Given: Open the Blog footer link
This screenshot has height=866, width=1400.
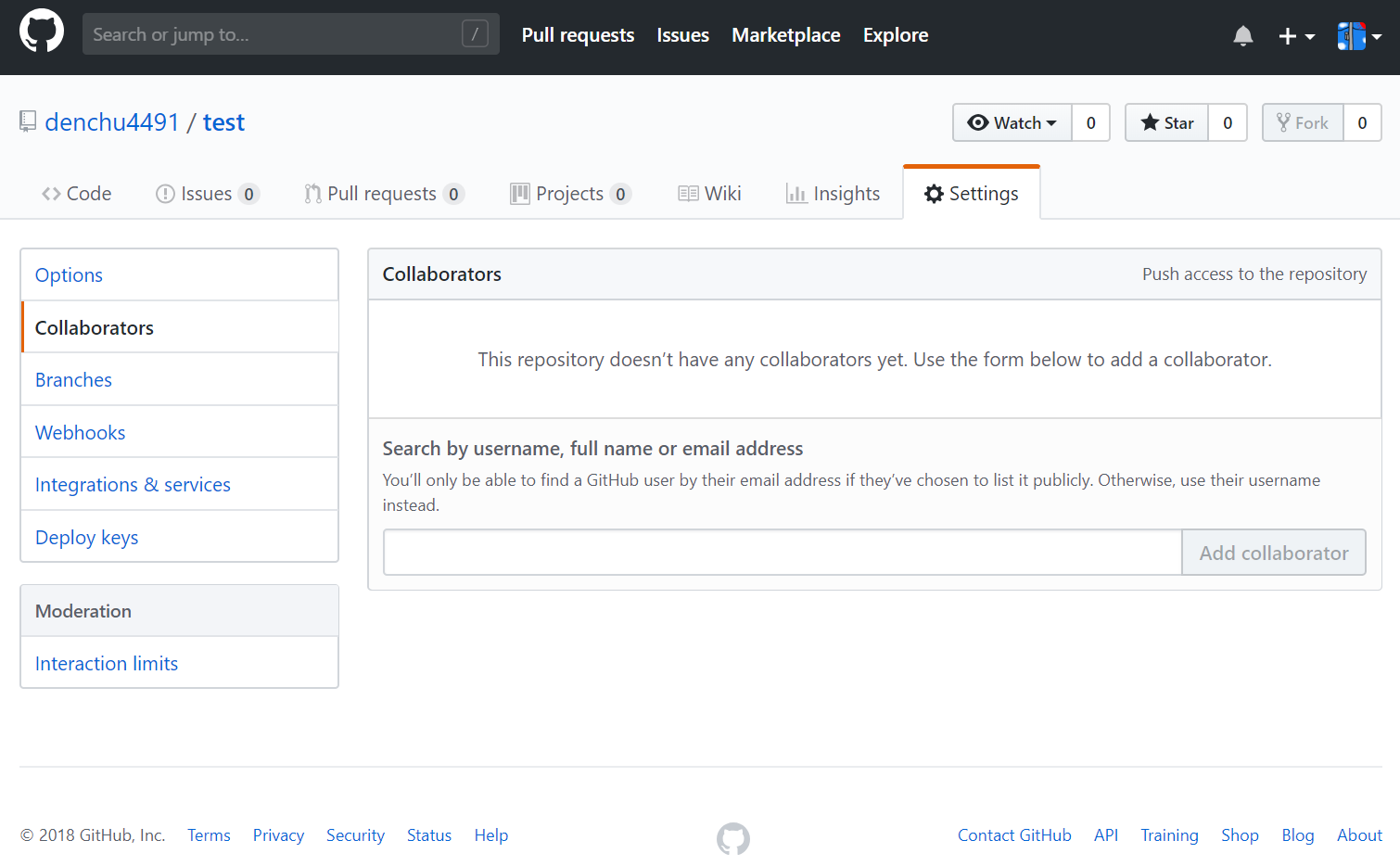Looking at the screenshot, I should [x=1298, y=835].
